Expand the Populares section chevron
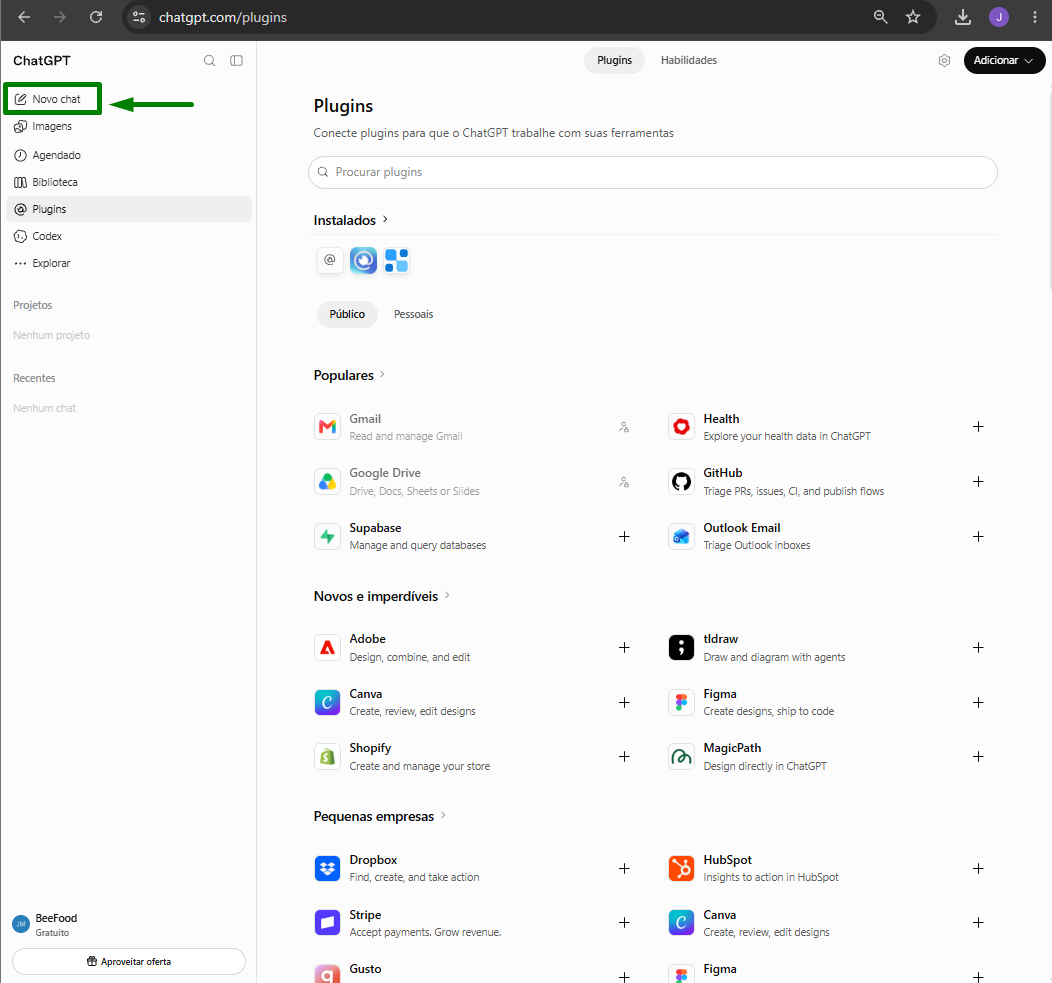The image size is (1052, 983). pyautogui.click(x=382, y=374)
